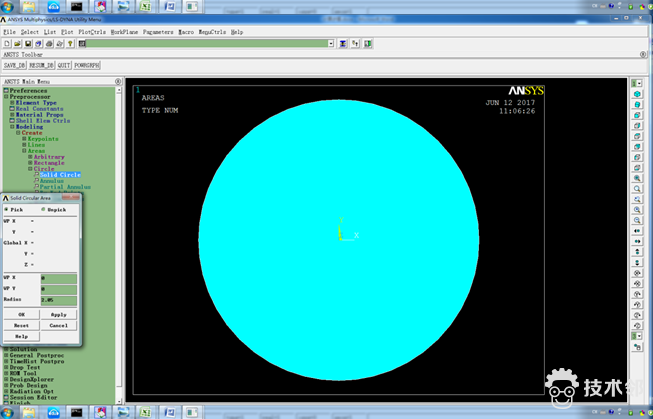The width and height of the screenshot is (653, 419).
Task: Click Cancel in Solid Circular Area dialog
Action: pos(59,325)
